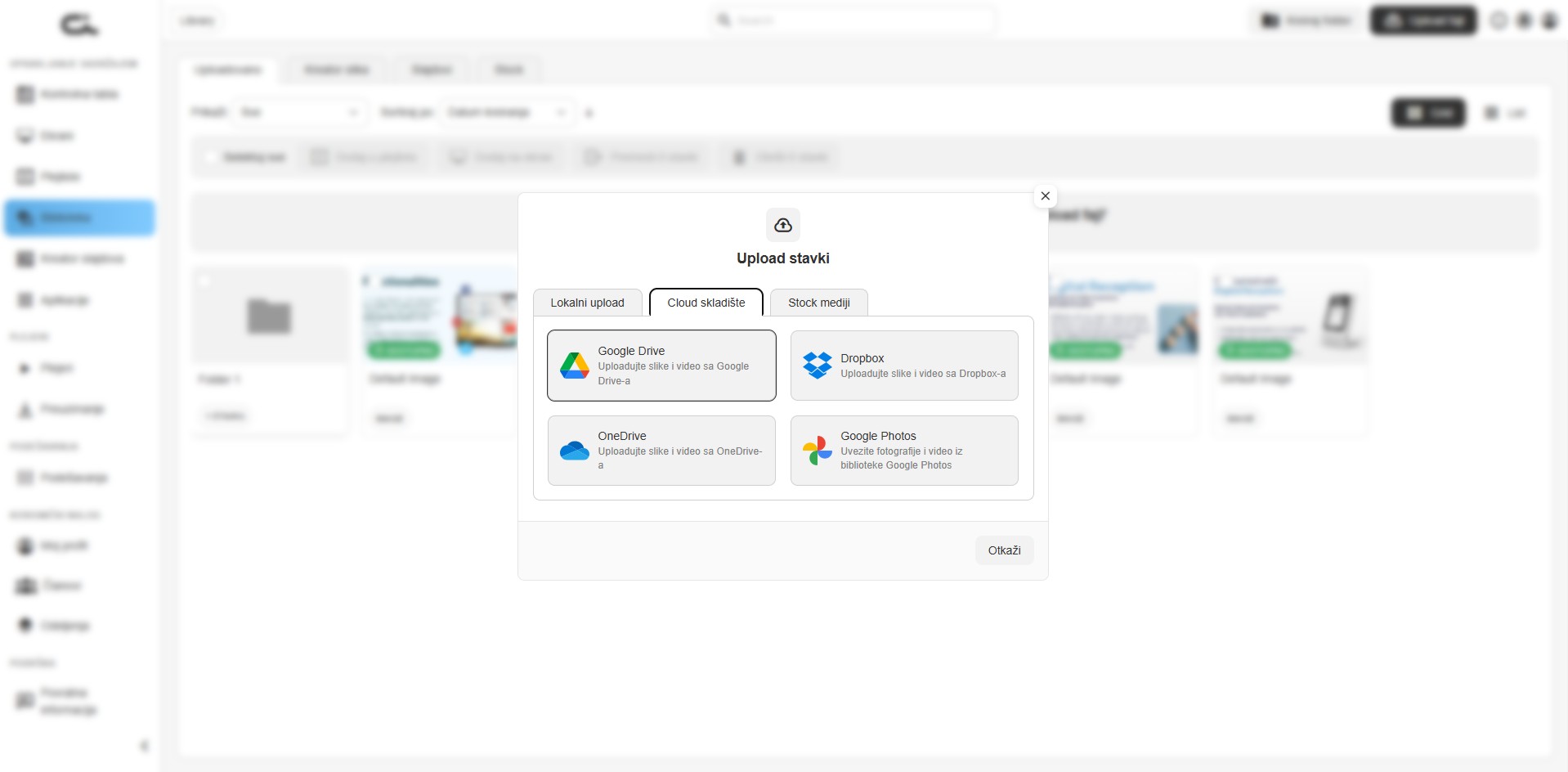This screenshot has height=772, width=1568.
Task: Open the filter dropdown behind the dialog
Action: (x=299, y=112)
